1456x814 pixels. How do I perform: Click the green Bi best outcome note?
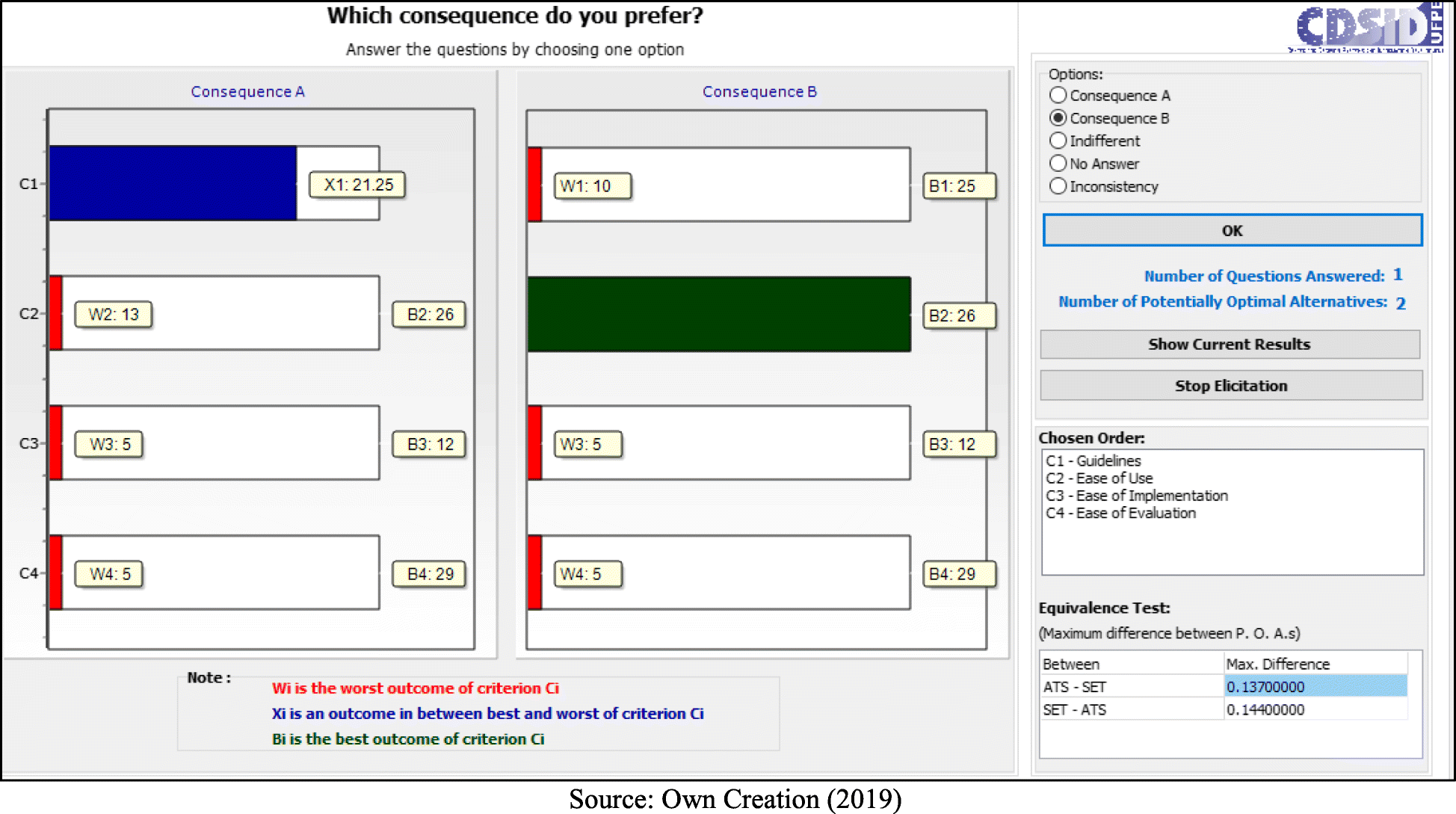408,739
